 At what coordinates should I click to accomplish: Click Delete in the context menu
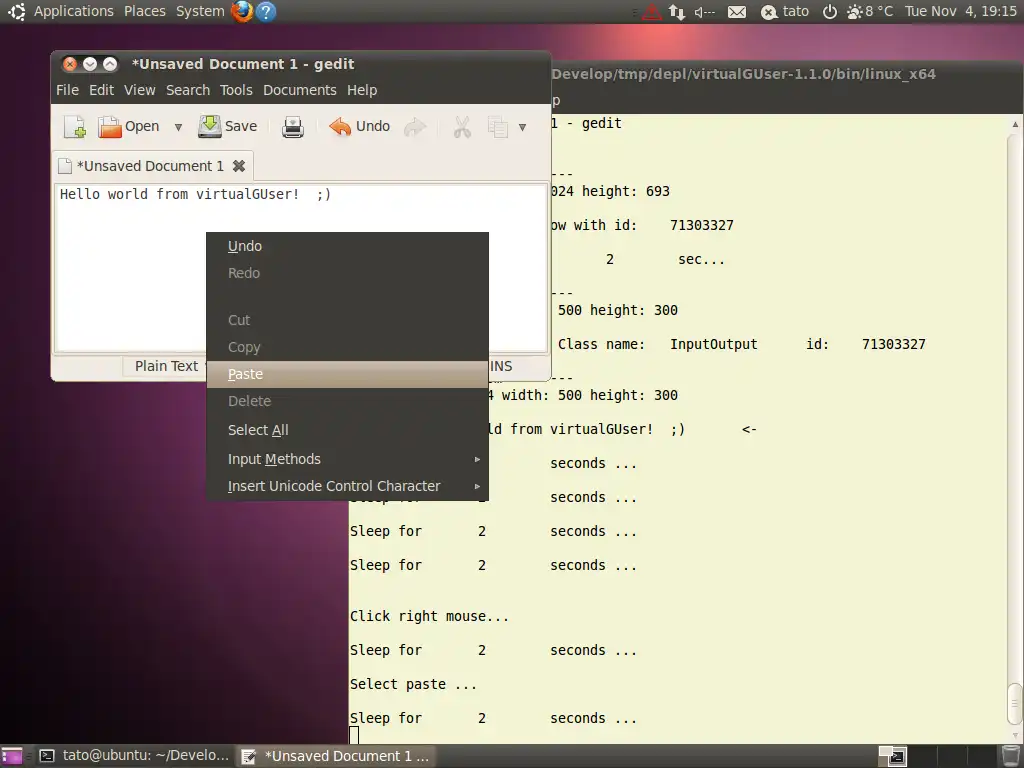(347, 401)
